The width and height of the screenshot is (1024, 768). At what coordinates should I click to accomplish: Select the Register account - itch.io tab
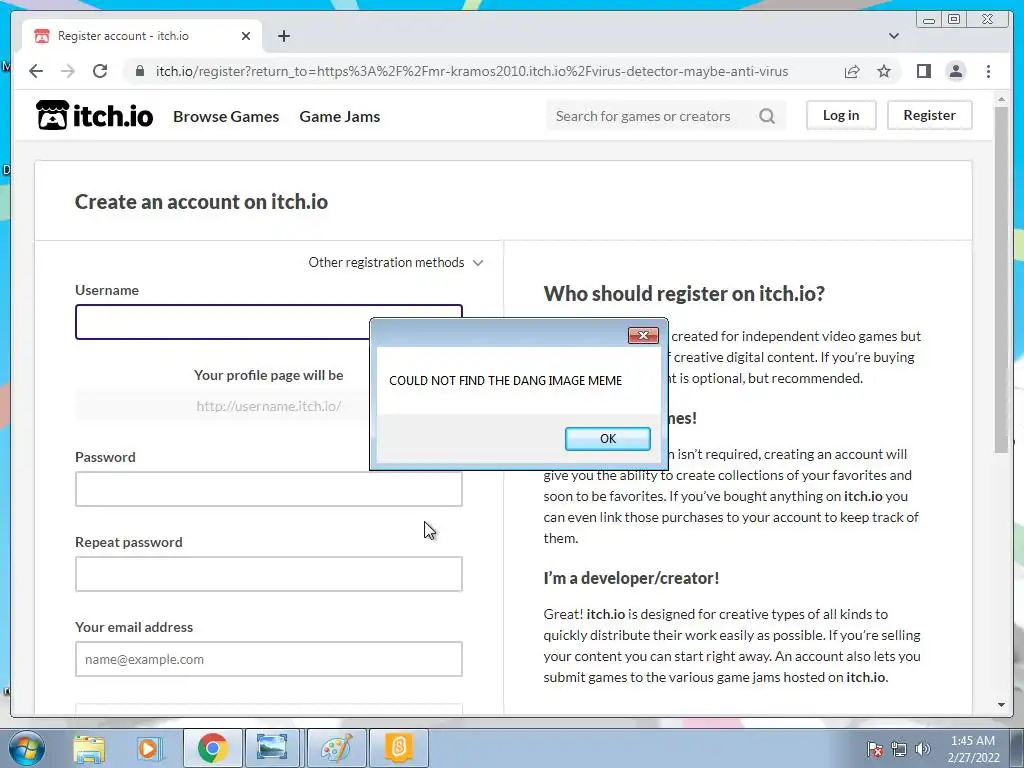tap(142, 36)
